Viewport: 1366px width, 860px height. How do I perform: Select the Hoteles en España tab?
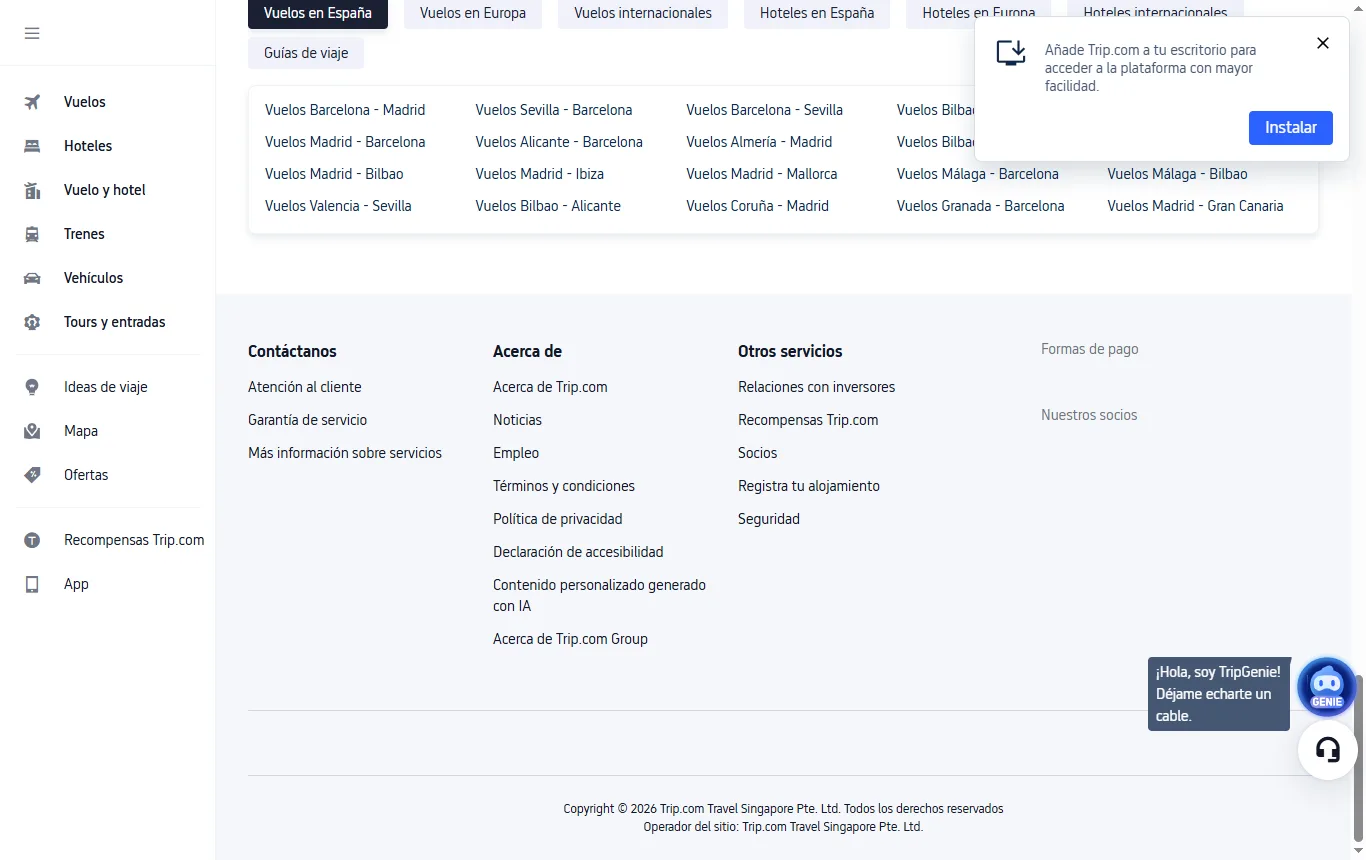817,13
